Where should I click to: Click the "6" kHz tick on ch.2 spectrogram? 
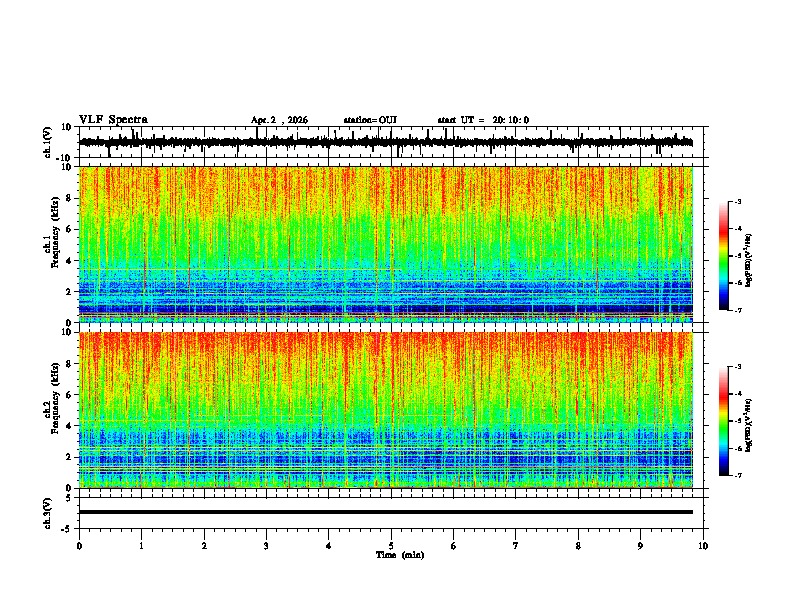click(70, 395)
